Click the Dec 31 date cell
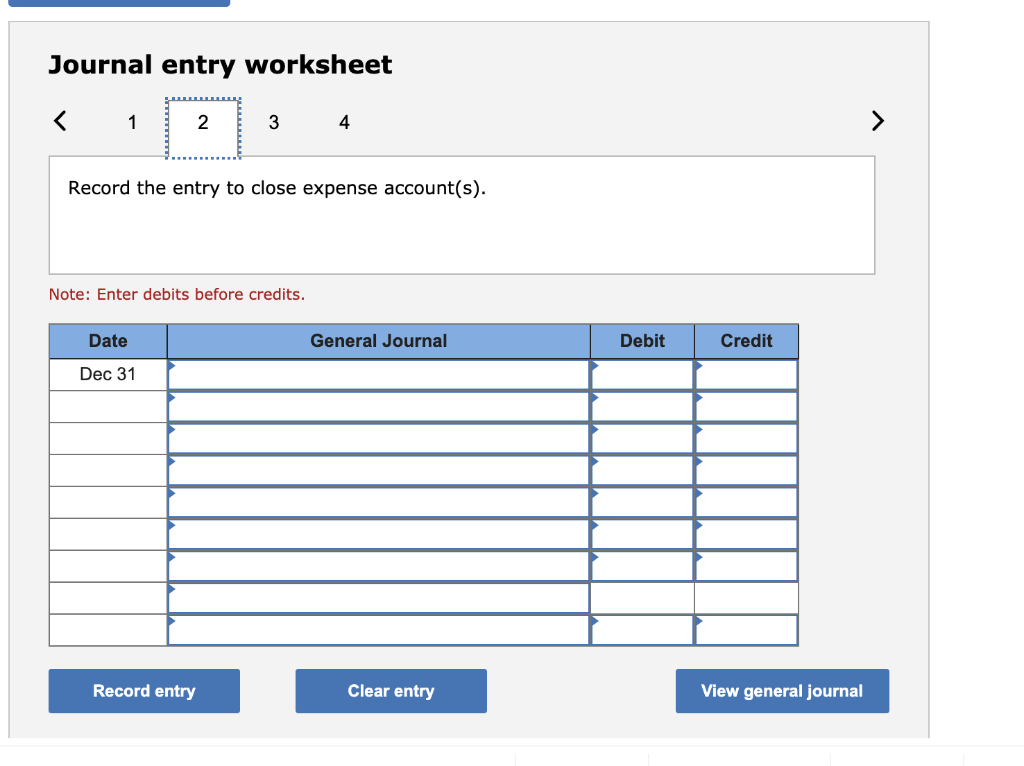This screenshot has width=1024, height=766. point(107,374)
